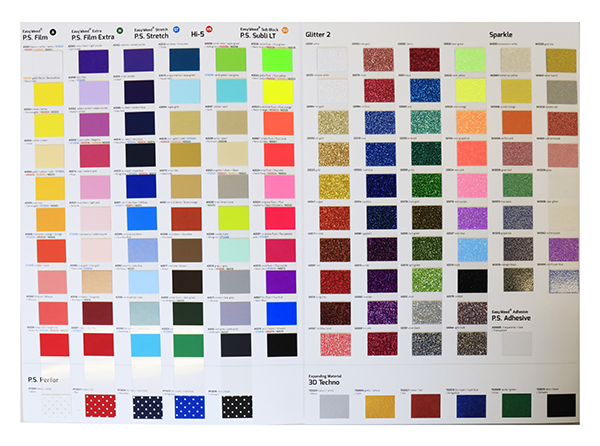This screenshot has width=600, height=446.
Task: Choose the blue 3D Techno swatch
Action: pos(471,406)
